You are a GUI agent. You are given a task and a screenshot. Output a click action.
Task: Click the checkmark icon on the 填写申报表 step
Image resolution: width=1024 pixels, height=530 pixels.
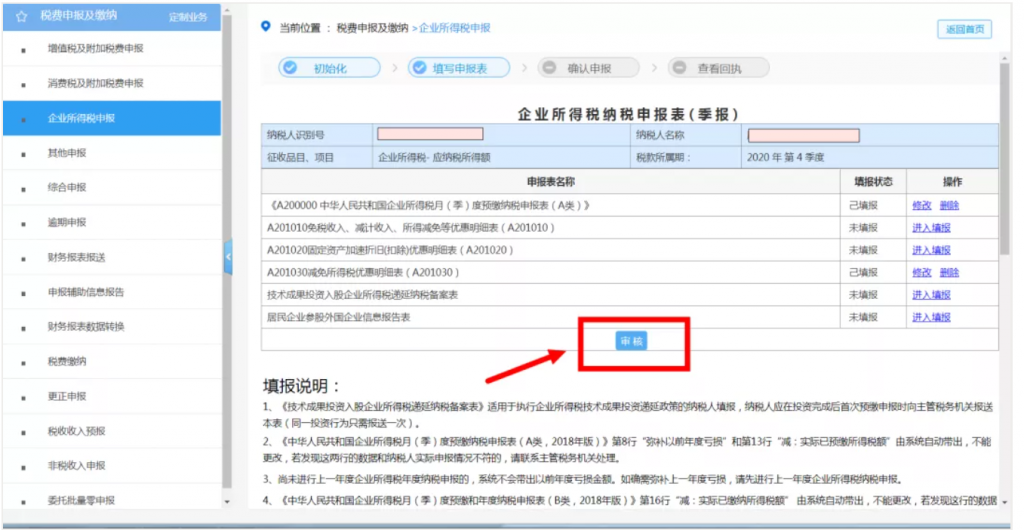click(x=418, y=68)
